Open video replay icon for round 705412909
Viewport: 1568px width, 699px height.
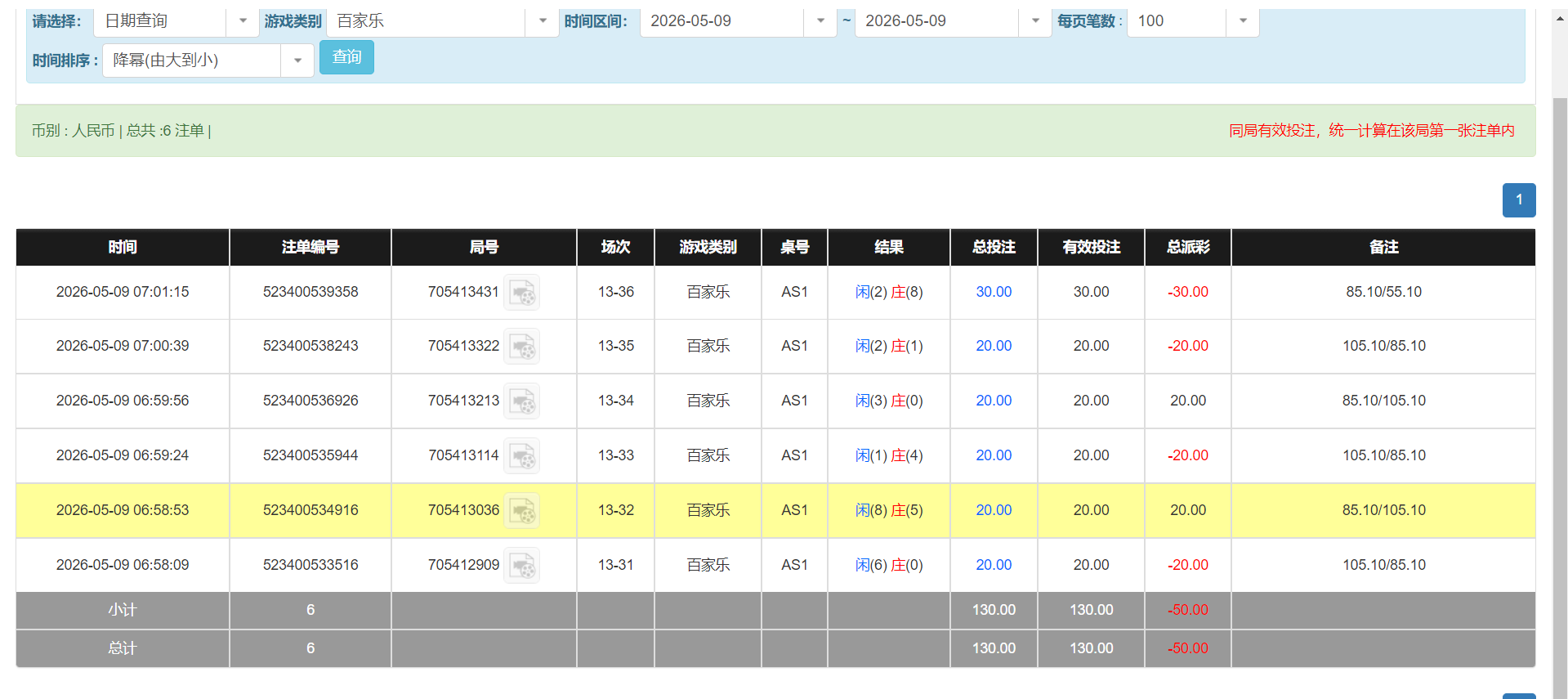(521, 566)
